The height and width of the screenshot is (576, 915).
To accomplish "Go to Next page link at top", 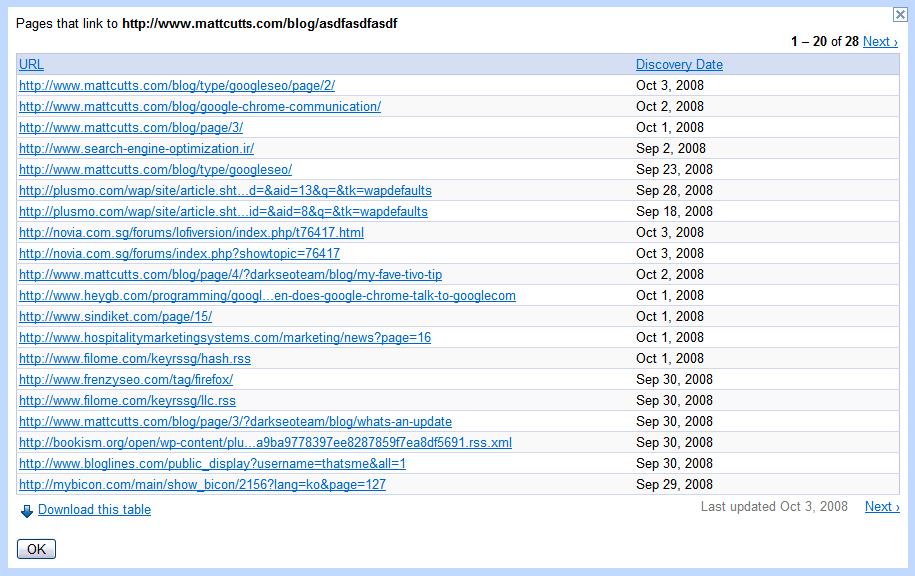I will click(880, 41).
